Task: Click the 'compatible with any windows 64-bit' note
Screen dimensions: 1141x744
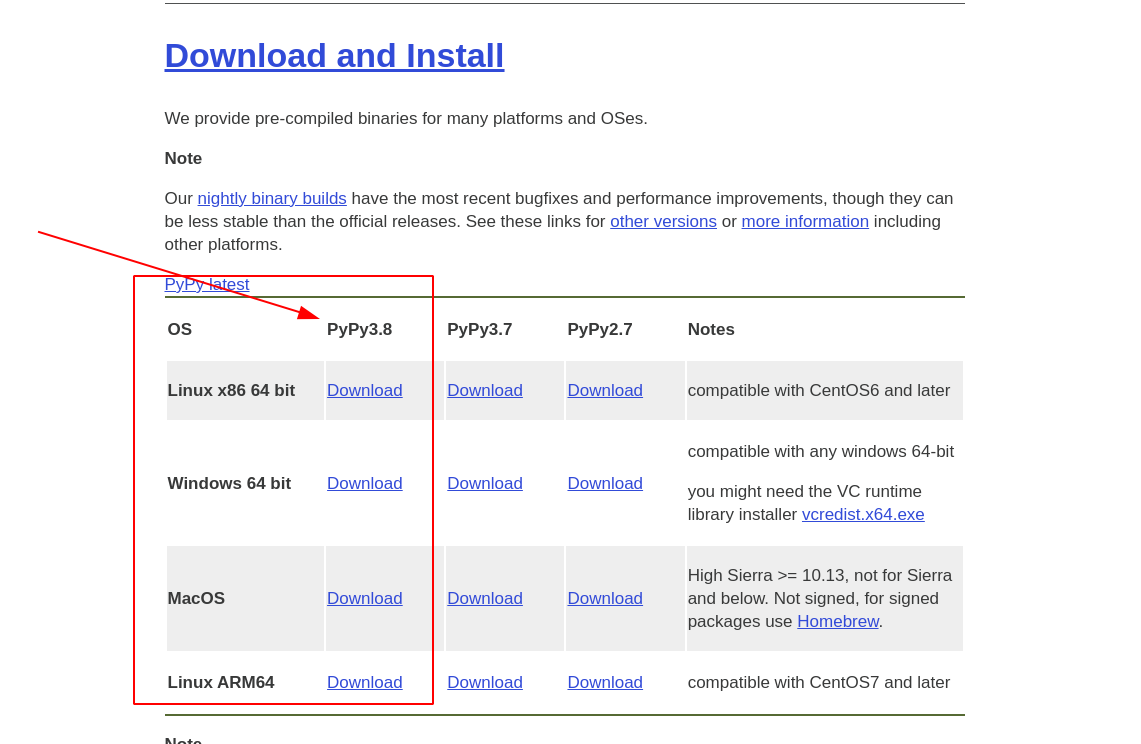Action: point(821,452)
